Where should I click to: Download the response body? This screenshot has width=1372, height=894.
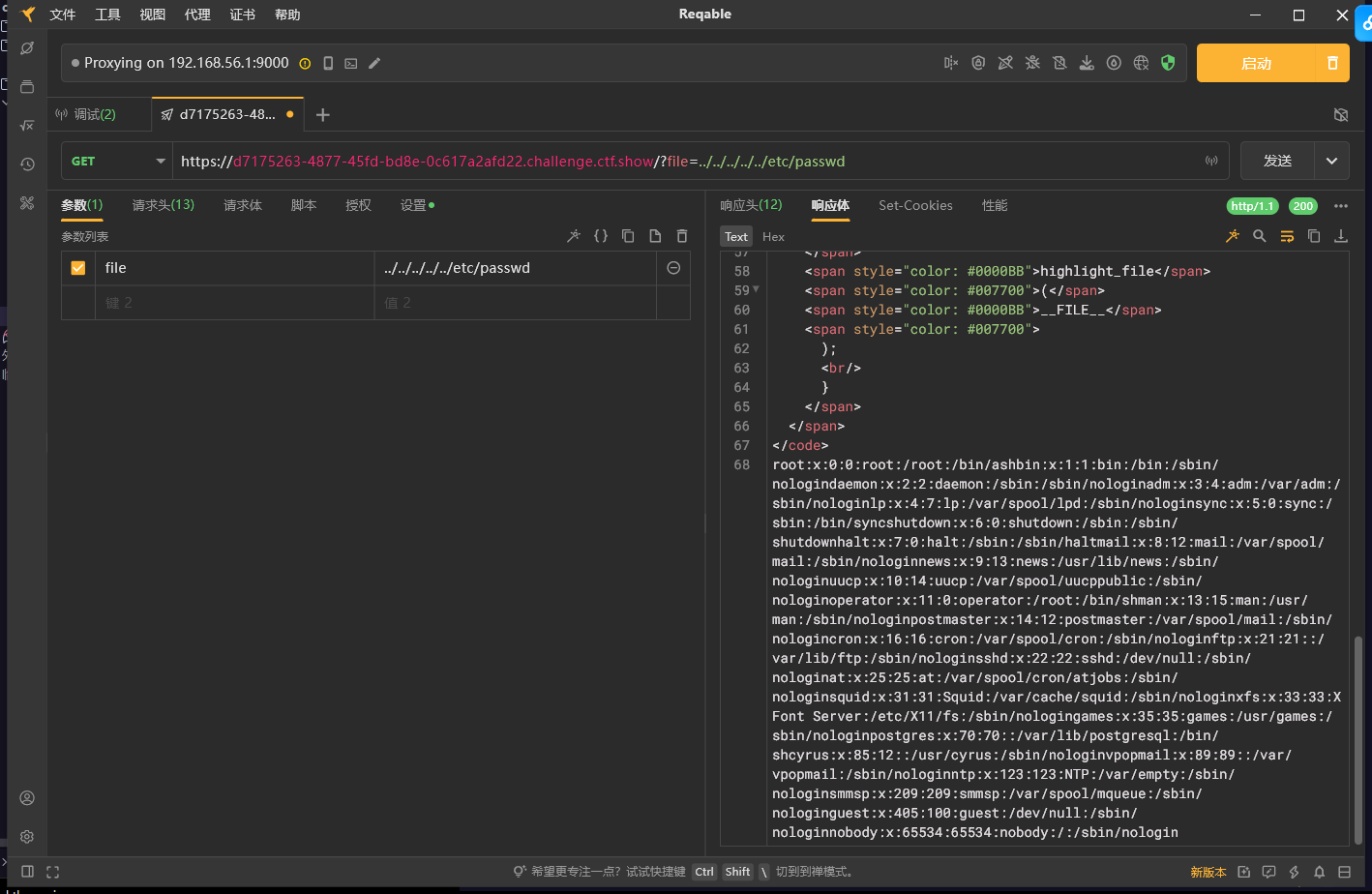tap(1341, 236)
